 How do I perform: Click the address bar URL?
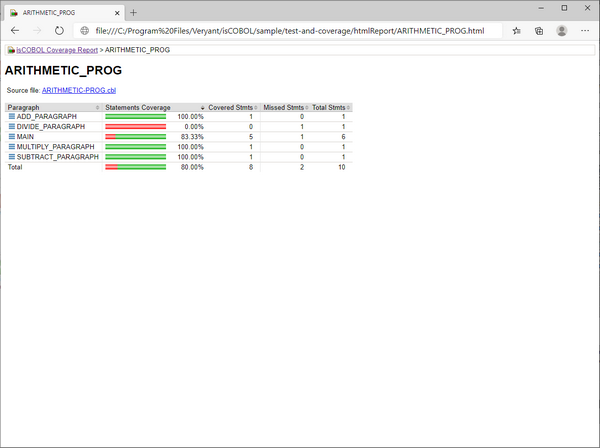pos(290,31)
